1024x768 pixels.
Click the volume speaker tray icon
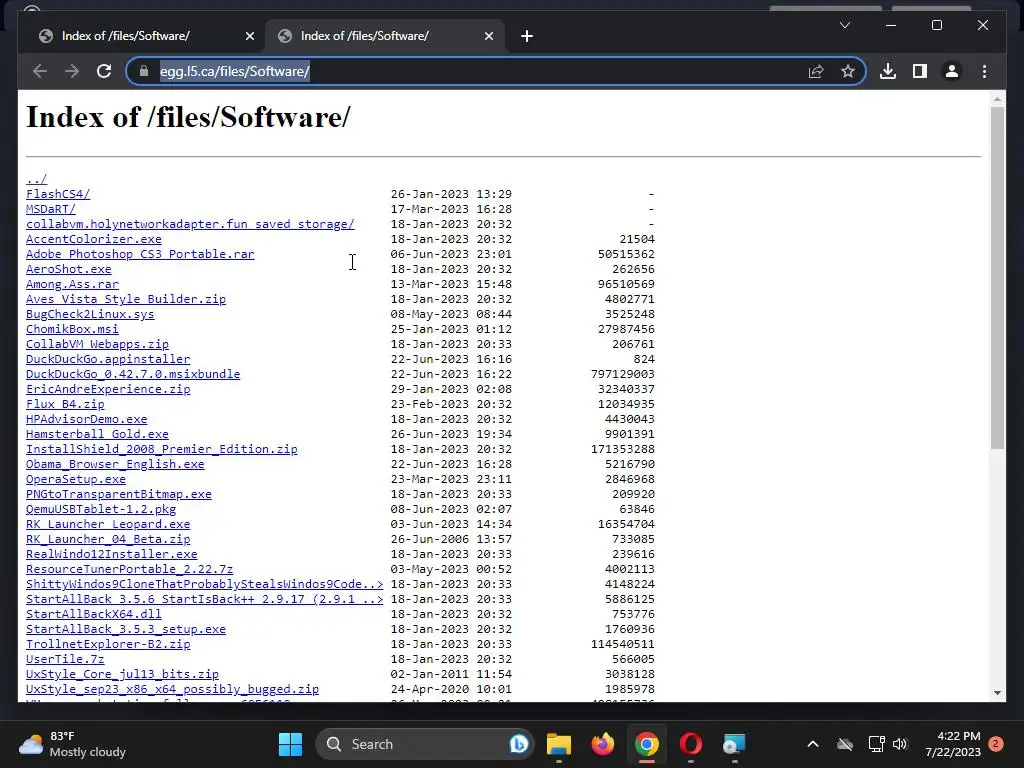point(900,744)
